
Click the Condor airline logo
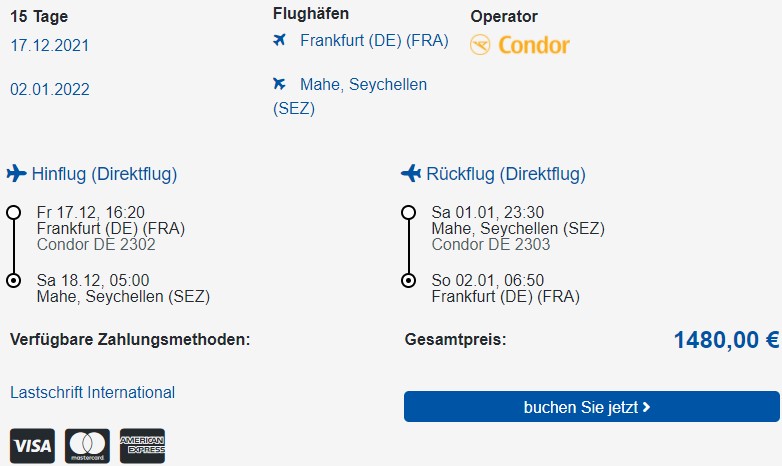pos(519,45)
